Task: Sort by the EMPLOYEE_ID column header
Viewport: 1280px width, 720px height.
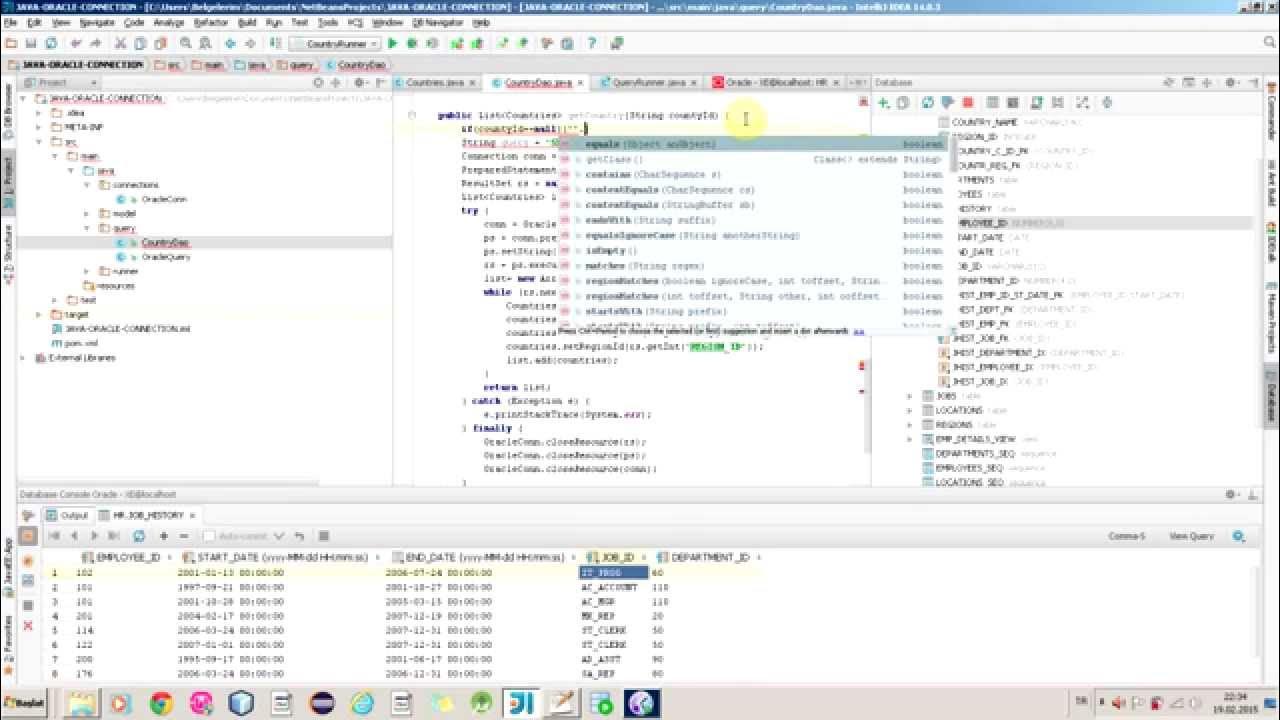Action: click(x=128, y=557)
